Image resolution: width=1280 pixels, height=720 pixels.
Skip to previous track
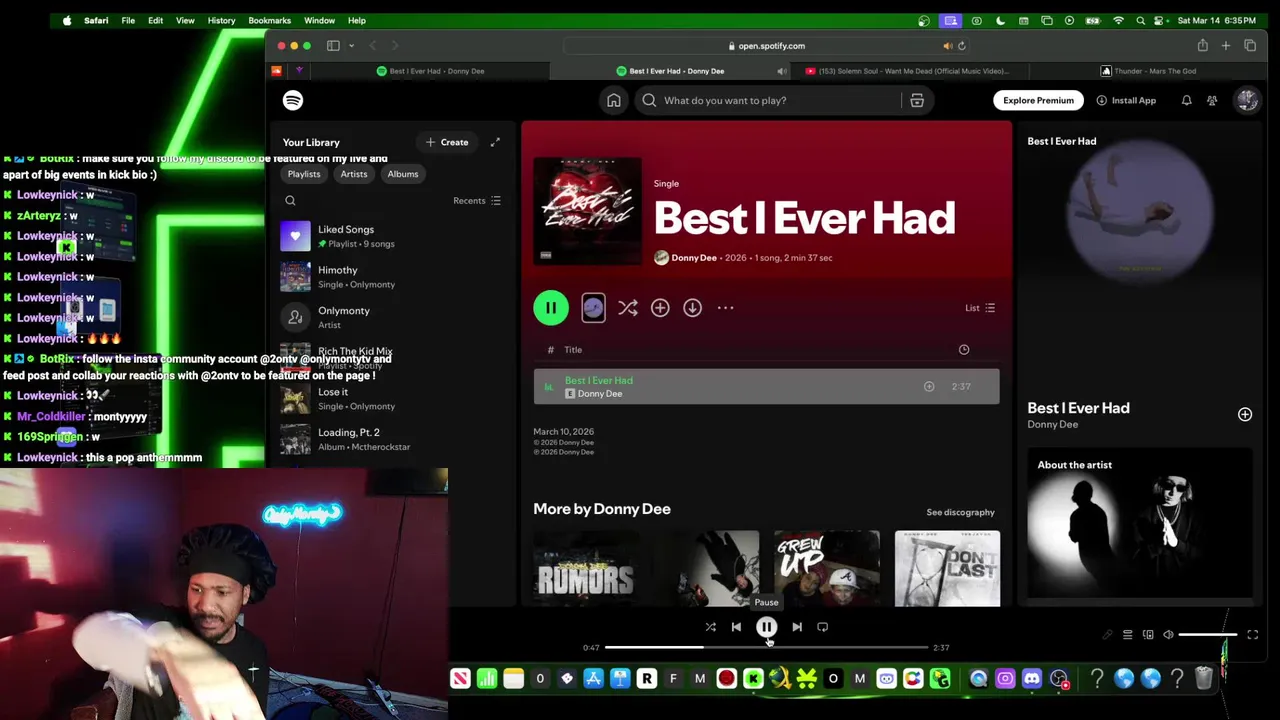(736, 627)
